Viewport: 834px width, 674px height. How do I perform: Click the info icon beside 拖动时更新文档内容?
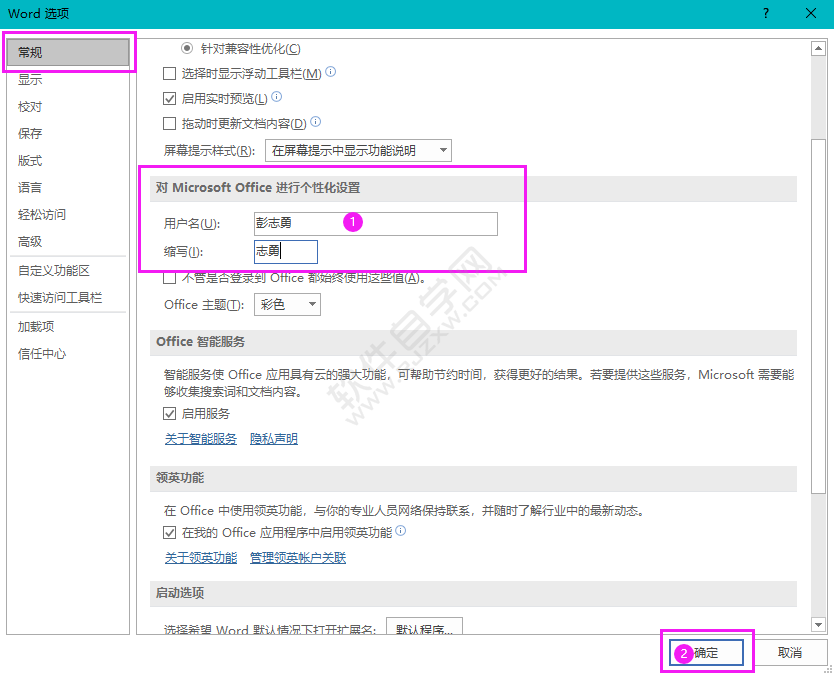[316, 123]
